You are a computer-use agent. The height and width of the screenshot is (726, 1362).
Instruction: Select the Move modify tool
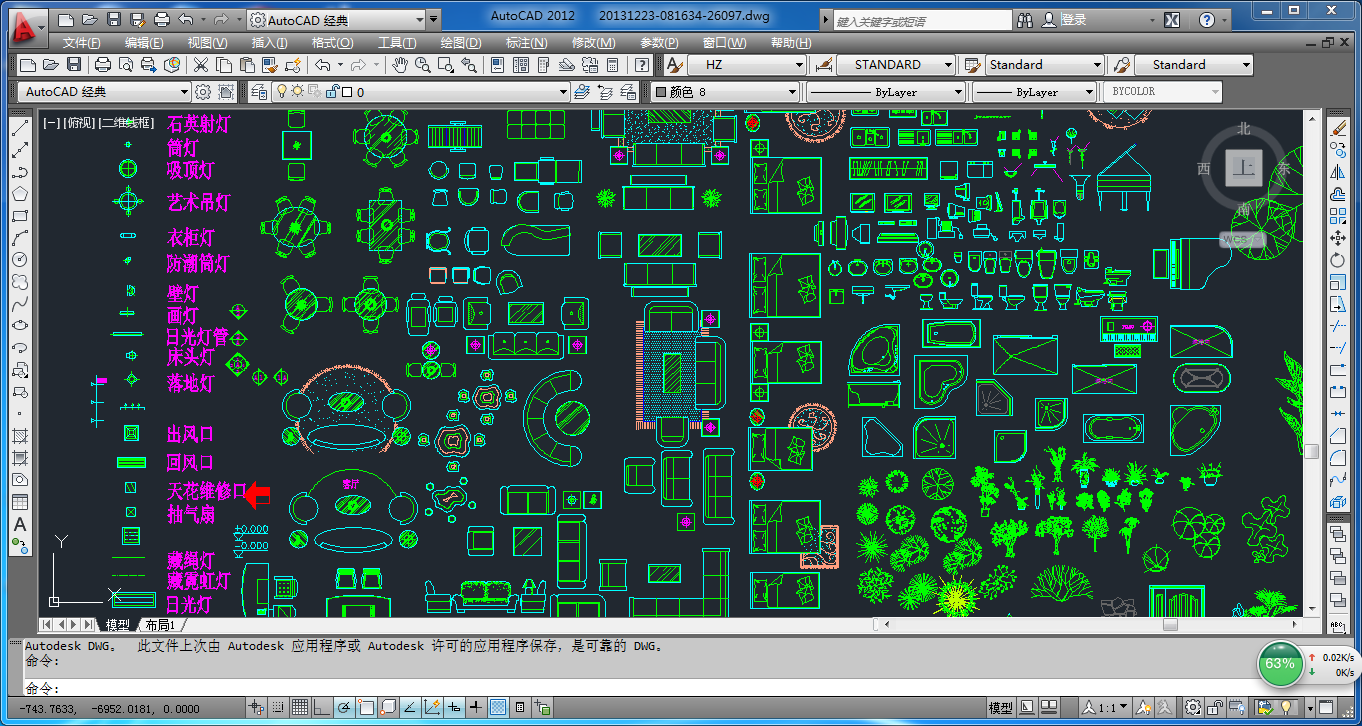1338,238
